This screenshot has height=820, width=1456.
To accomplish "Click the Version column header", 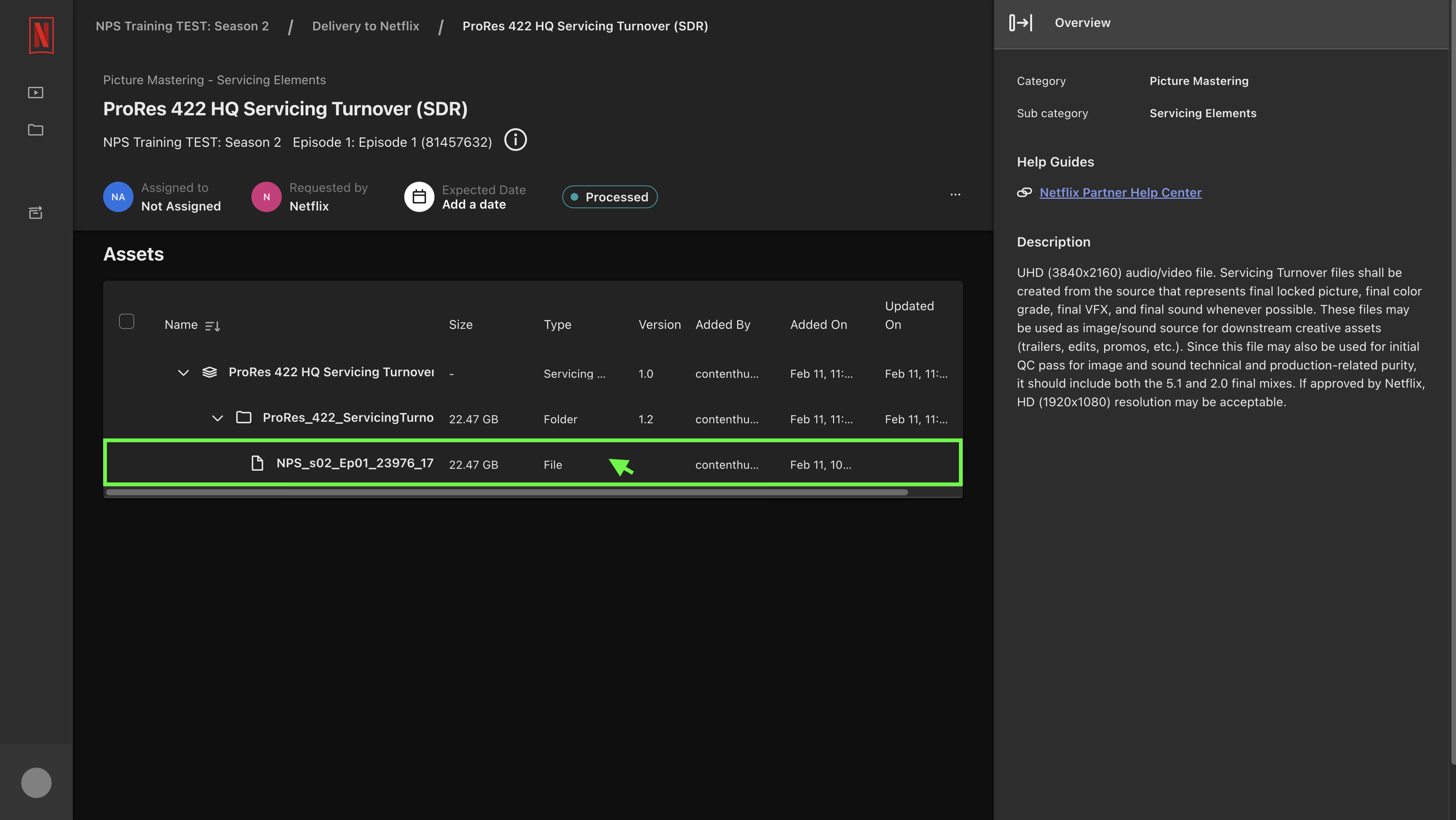I will pos(660,325).
